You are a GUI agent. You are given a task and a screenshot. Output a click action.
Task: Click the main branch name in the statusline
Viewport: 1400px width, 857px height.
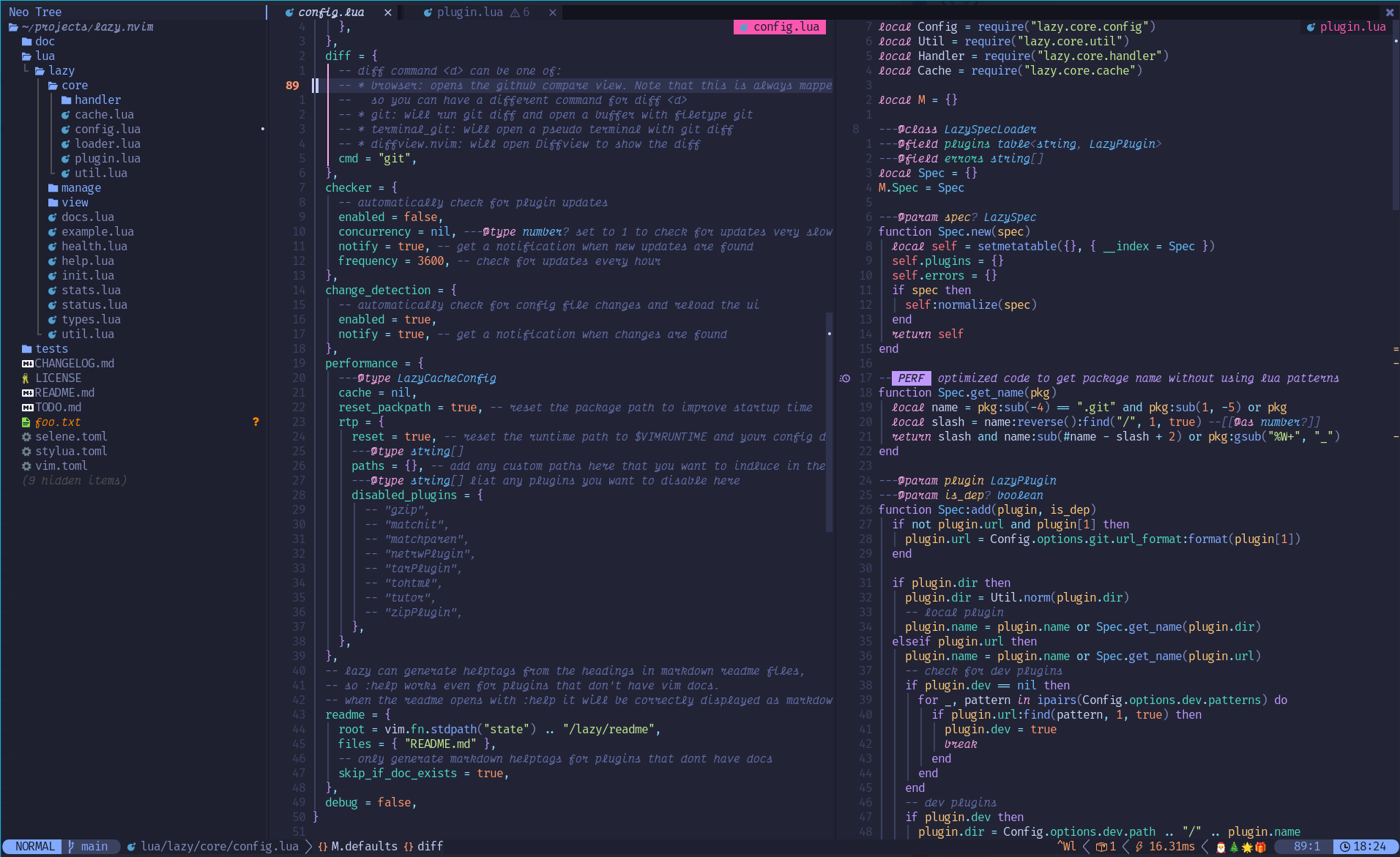tap(94, 847)
